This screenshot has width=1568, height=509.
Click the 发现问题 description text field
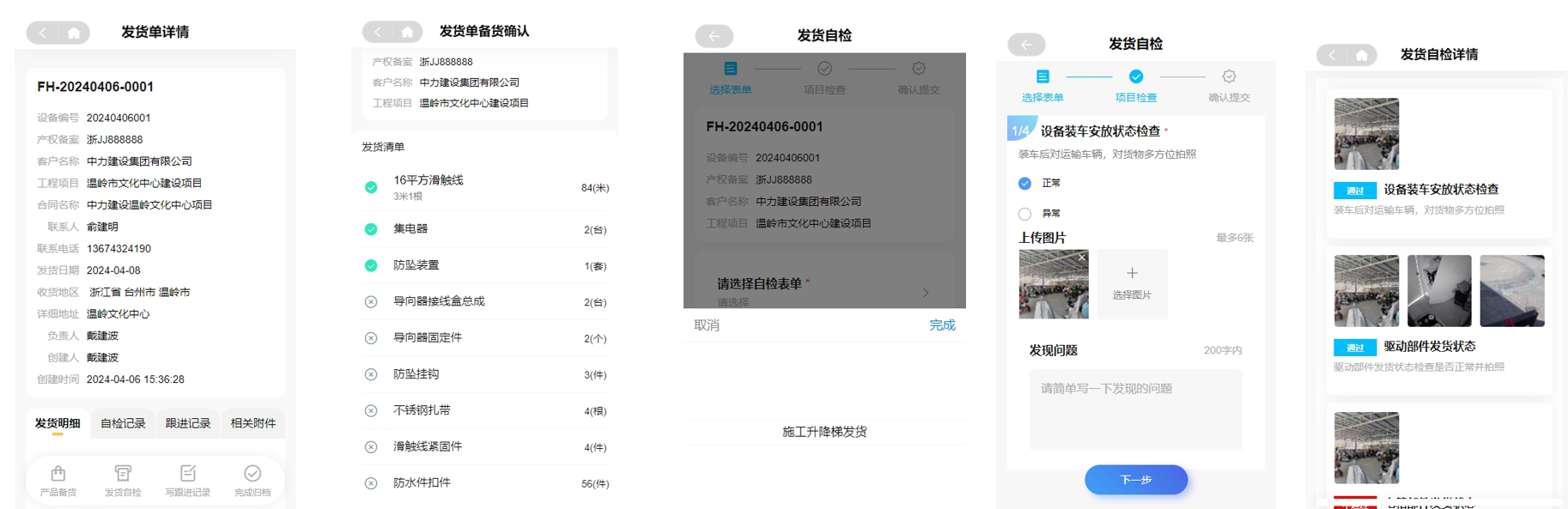(1135, 409)
